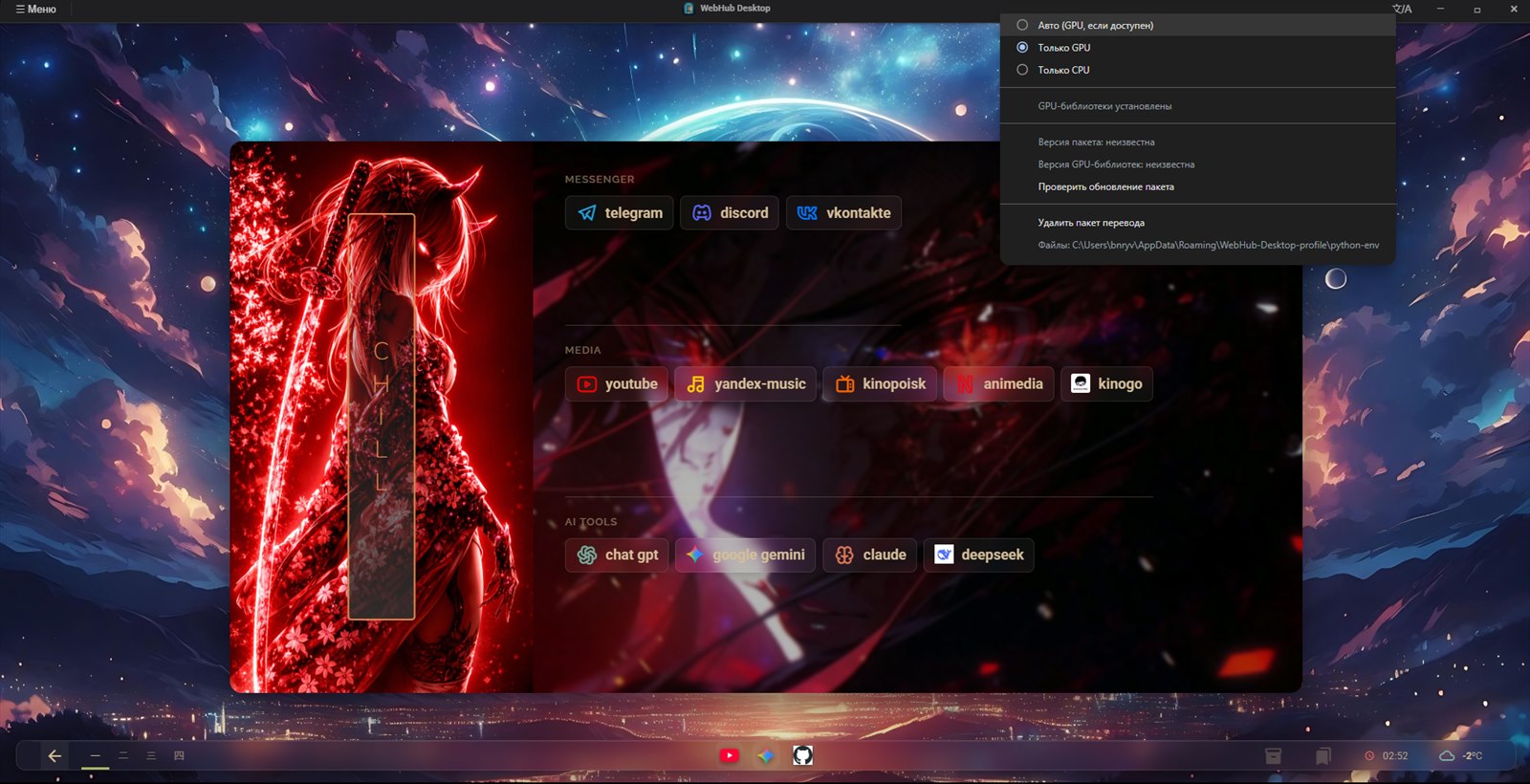The height and width of the screenshot is (784, 1530).
Task: Select the Только GPU radio option
Action: (1197, 47)
